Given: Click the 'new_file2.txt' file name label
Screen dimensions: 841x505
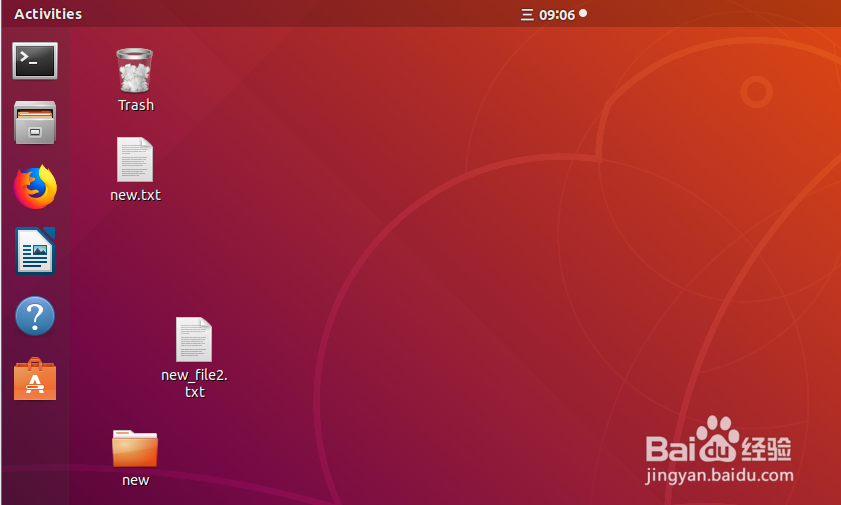Looking at the screenshot, I should click(x=194, y=383).
